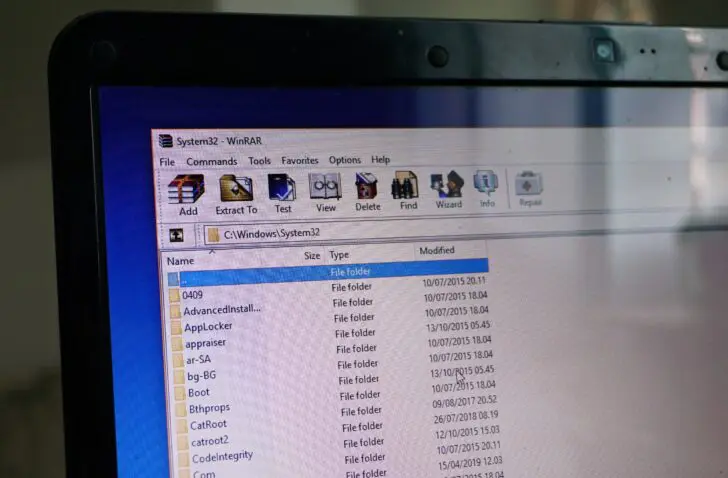728x478 pixels.
Task: Select the appraiser folder name
Action: pyautogui.click(x=205, y=343)
